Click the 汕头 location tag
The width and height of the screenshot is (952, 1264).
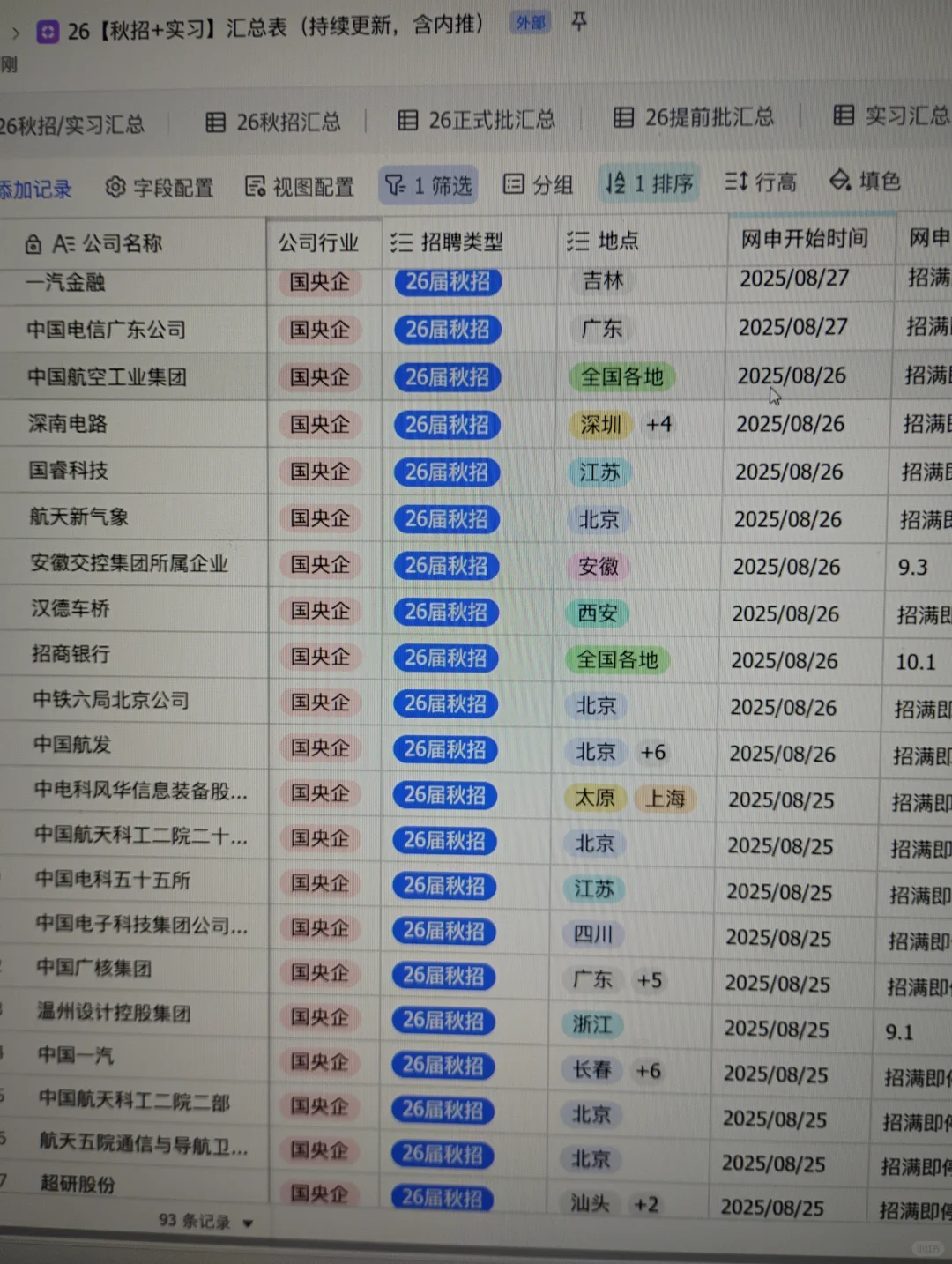(x=590, y=1203)
